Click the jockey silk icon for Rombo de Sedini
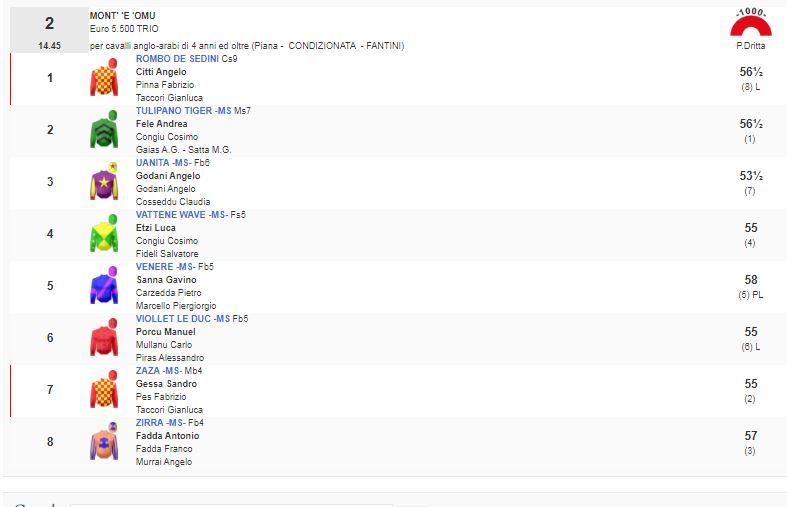Screen dimensions: 787x507 104,78
